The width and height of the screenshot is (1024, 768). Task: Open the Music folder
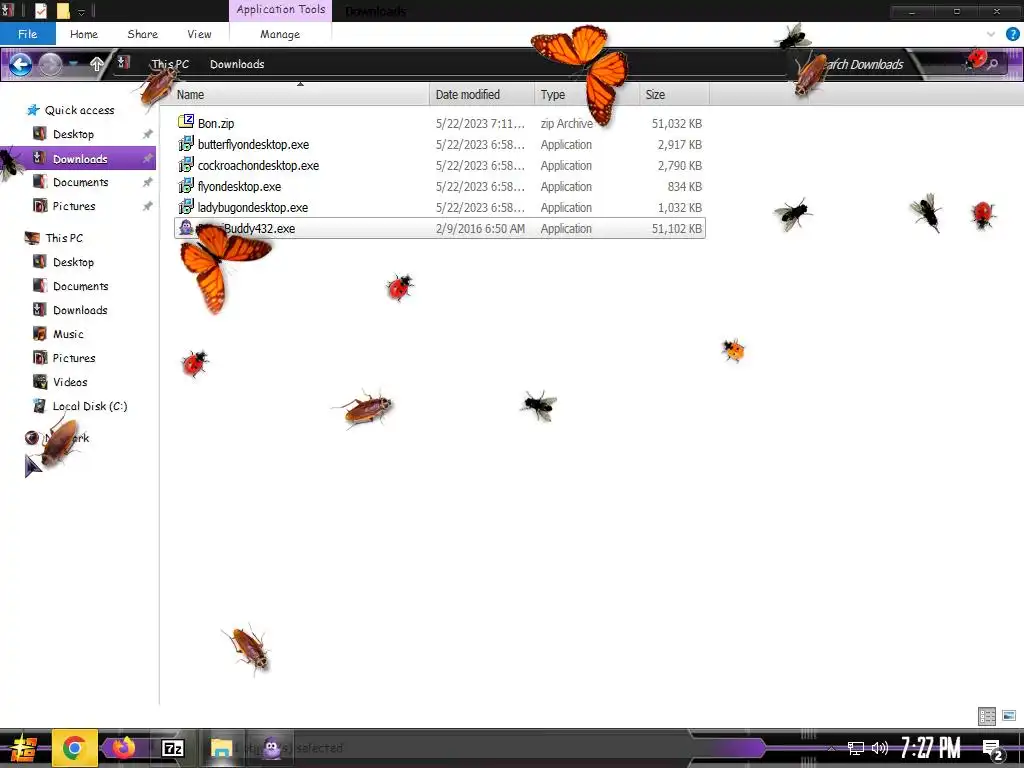tap(68, 334)
